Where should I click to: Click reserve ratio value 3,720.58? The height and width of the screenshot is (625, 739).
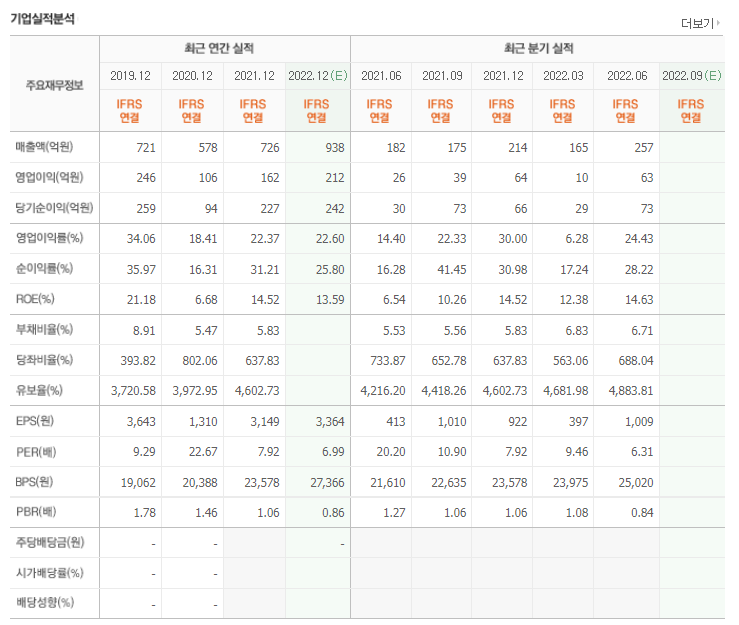(x=133, y=391)
